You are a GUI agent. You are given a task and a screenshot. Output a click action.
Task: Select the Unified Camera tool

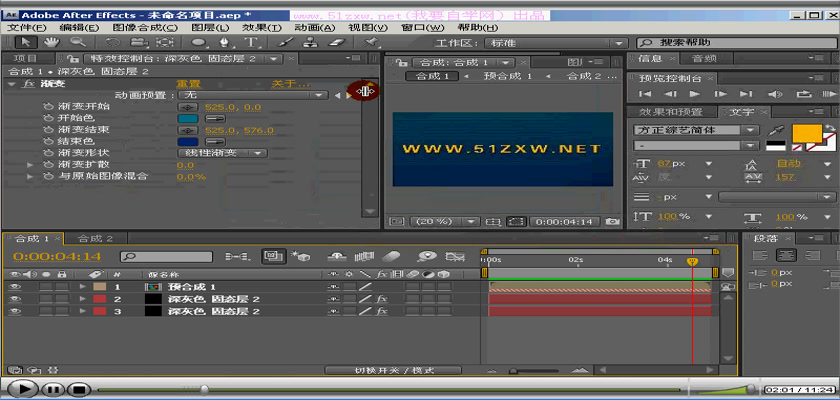[x=139, y=42]
